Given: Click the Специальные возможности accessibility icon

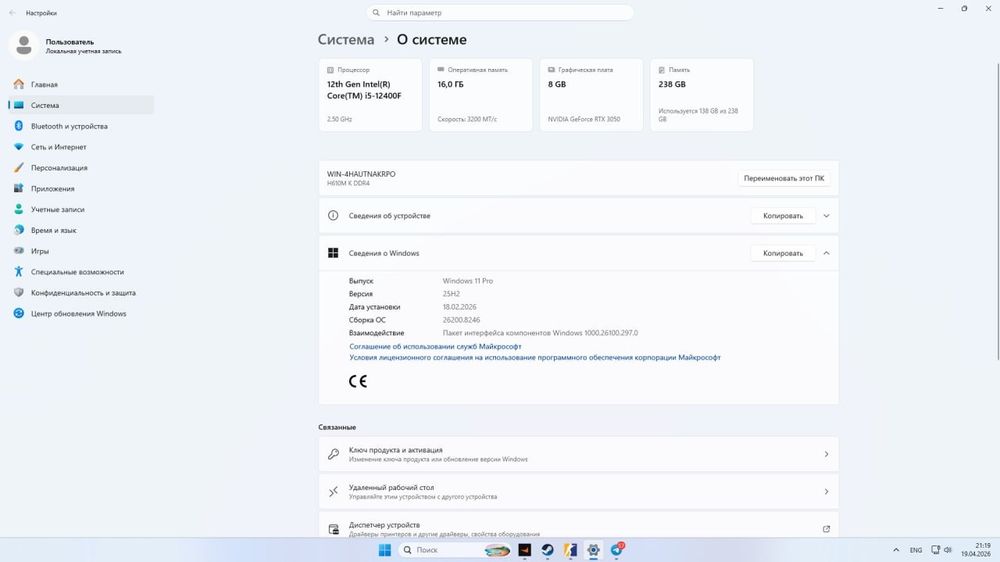Looking at the screenshot, I should [18, 272].
